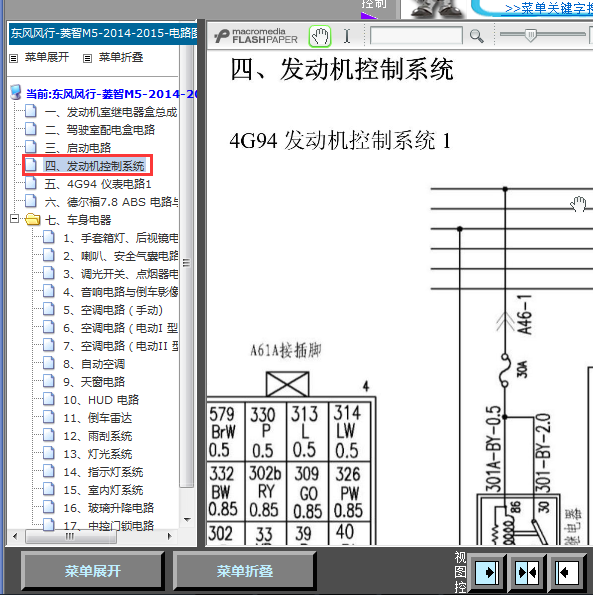Viewport: 593px width, 595px height.
Task: Open 10、HUD 电路 item
Action: (101, 400)
